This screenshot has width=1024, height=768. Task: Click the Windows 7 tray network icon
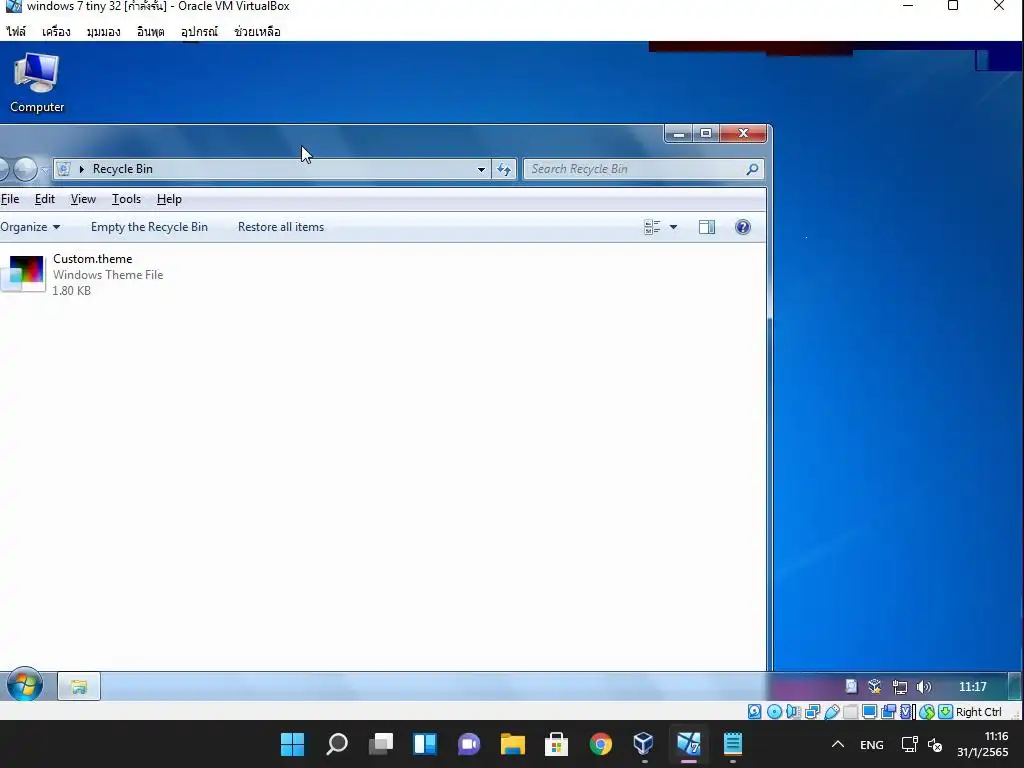[900, 686]
